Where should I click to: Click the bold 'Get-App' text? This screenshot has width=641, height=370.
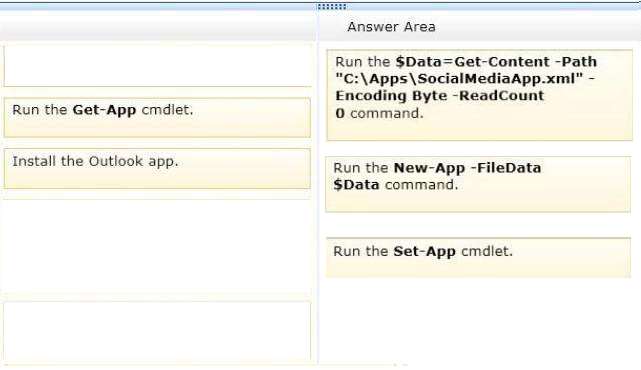[104, 110]
